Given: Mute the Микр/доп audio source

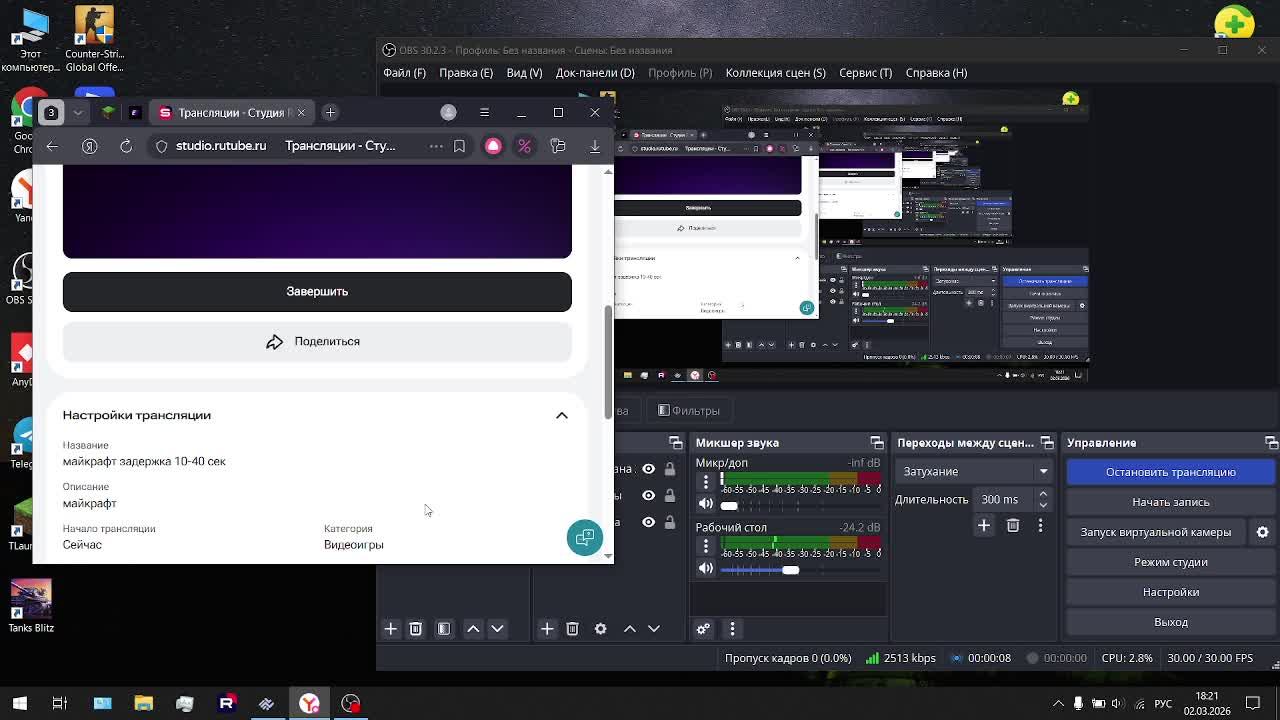Looking at the screenshot, I should tap(706, 505).
